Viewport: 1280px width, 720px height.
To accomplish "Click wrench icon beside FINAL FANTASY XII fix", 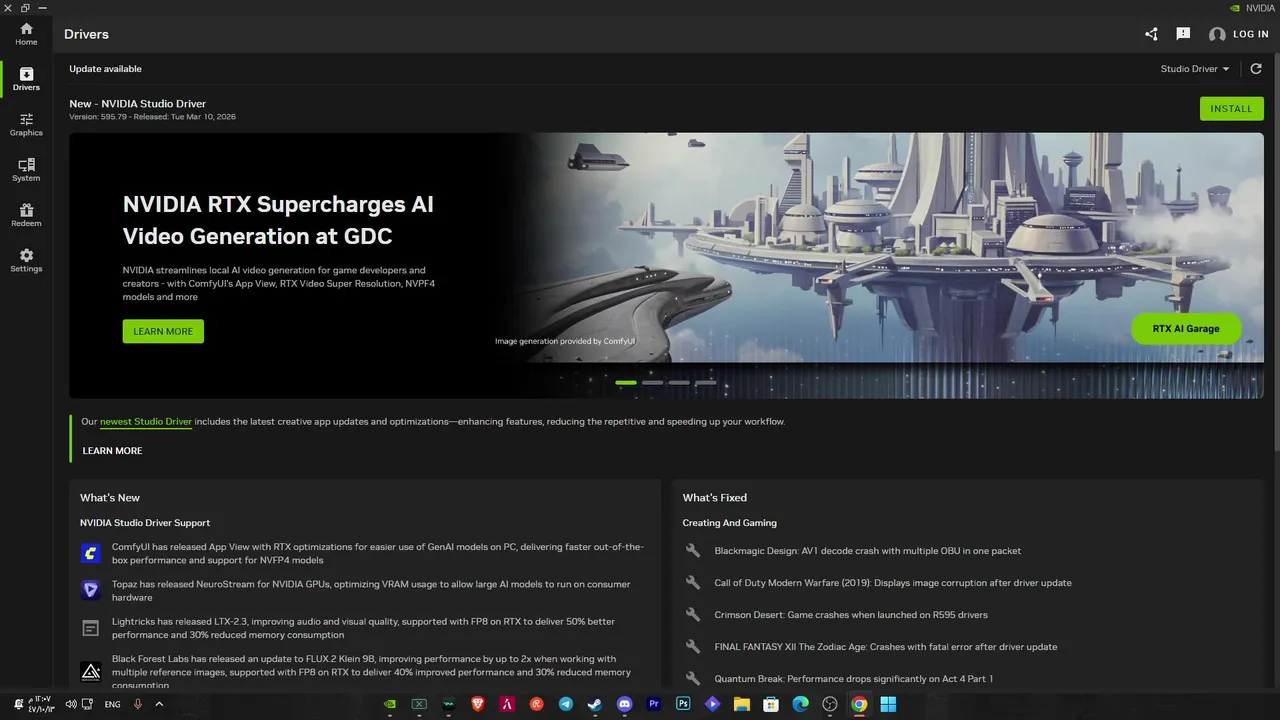I will click(693, 647).
